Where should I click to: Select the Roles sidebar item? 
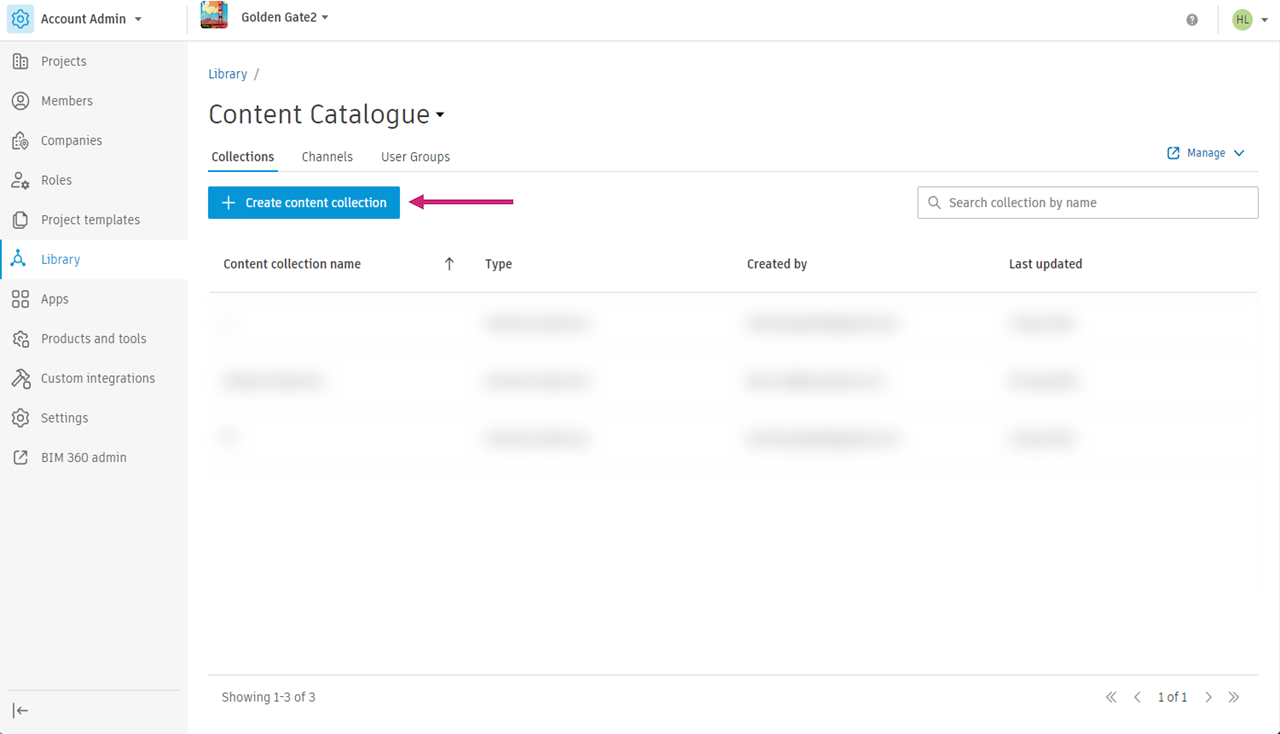tap(56, 180)
